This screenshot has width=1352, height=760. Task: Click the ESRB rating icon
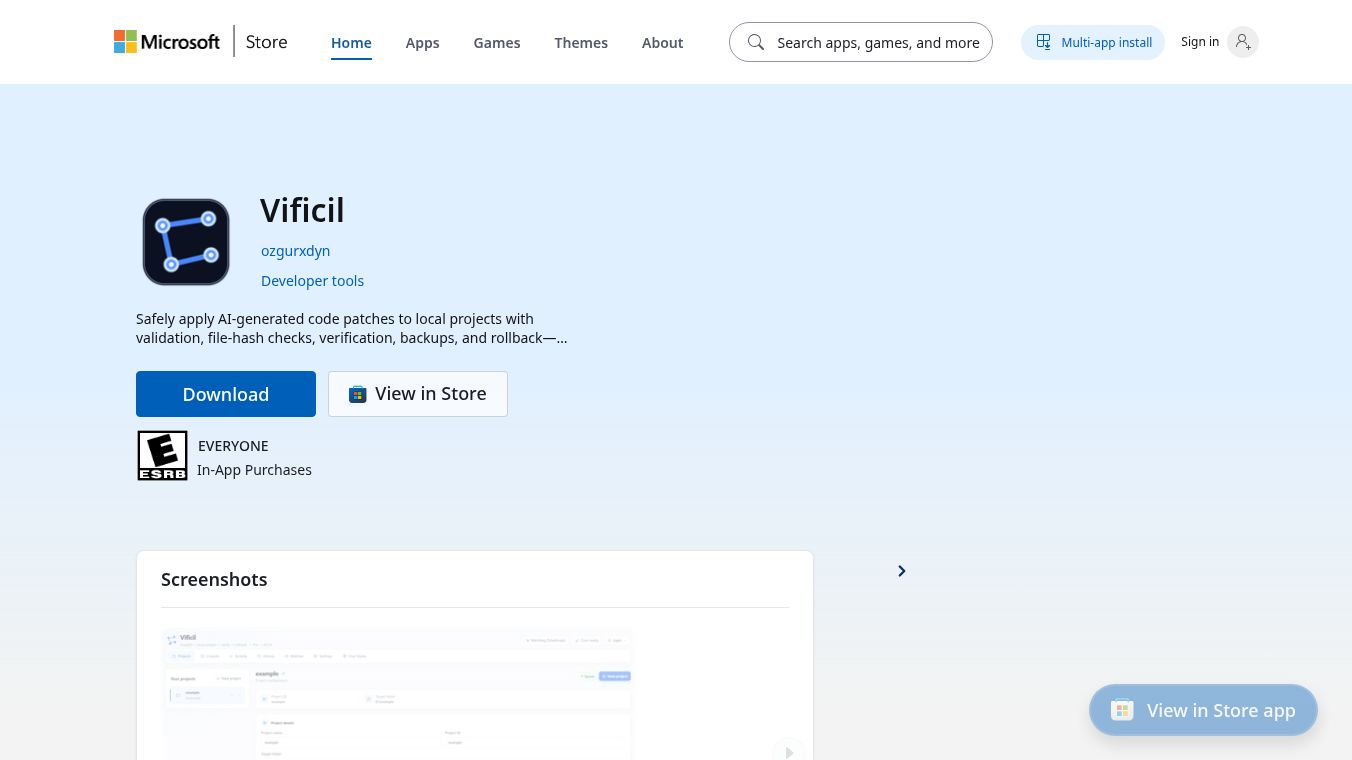point(162,456)
